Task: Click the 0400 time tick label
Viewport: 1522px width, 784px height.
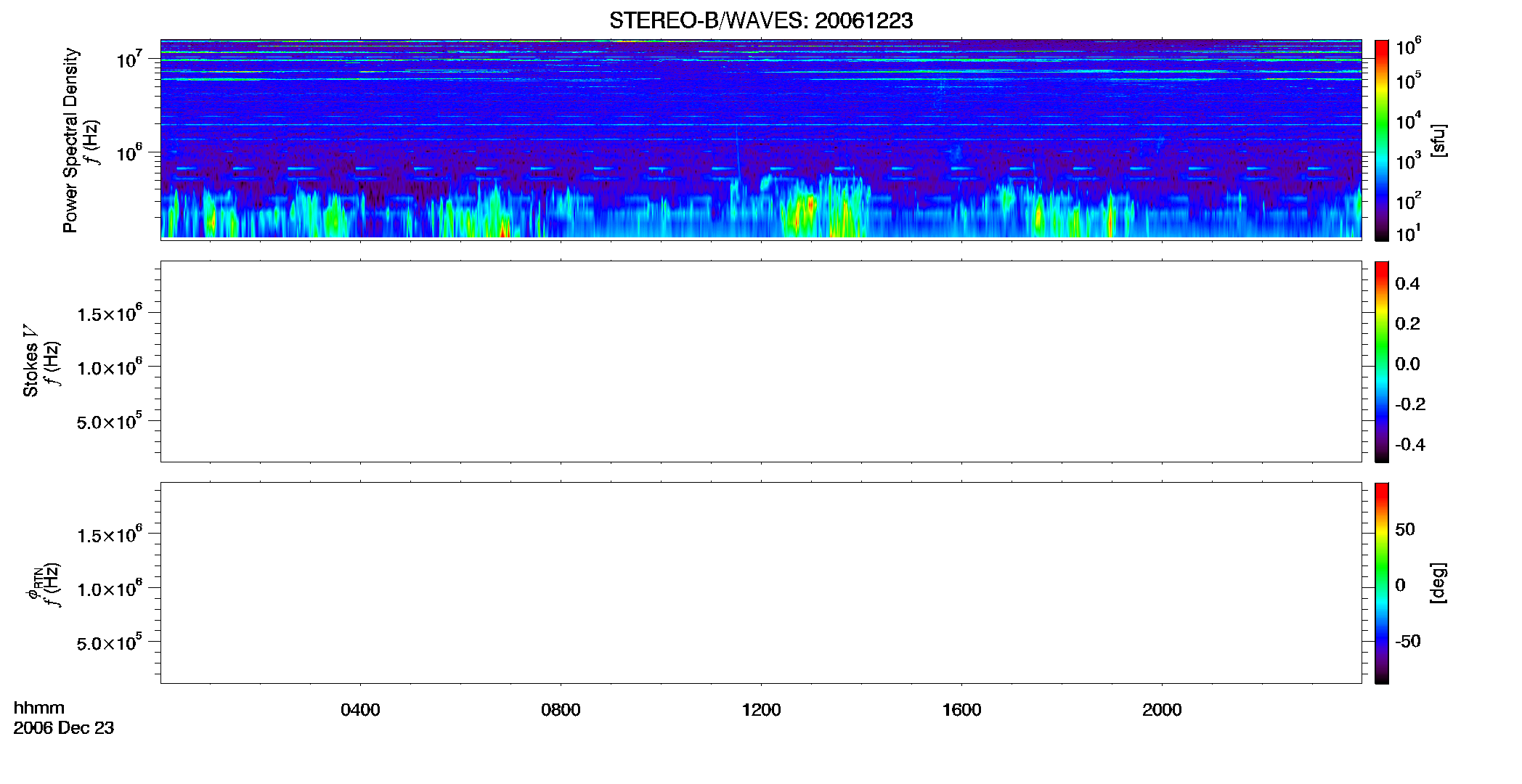Action: tap(360, 710)
